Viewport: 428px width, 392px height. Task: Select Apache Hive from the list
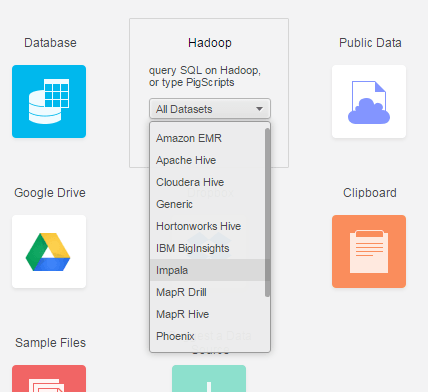pos(208,160)
